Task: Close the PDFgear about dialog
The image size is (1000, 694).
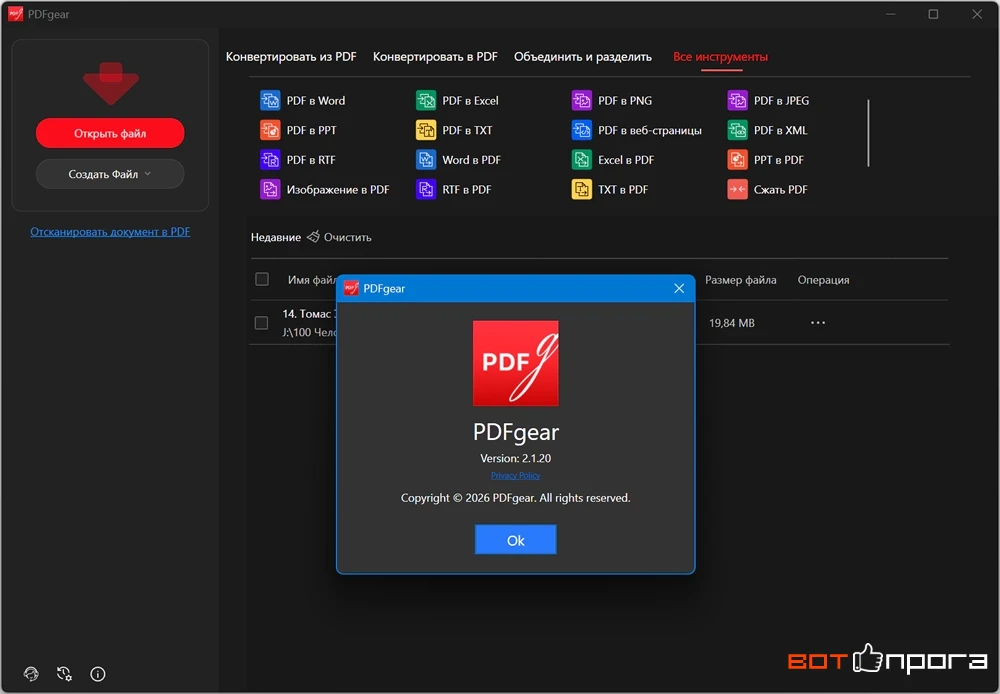Action: point(679,288)
